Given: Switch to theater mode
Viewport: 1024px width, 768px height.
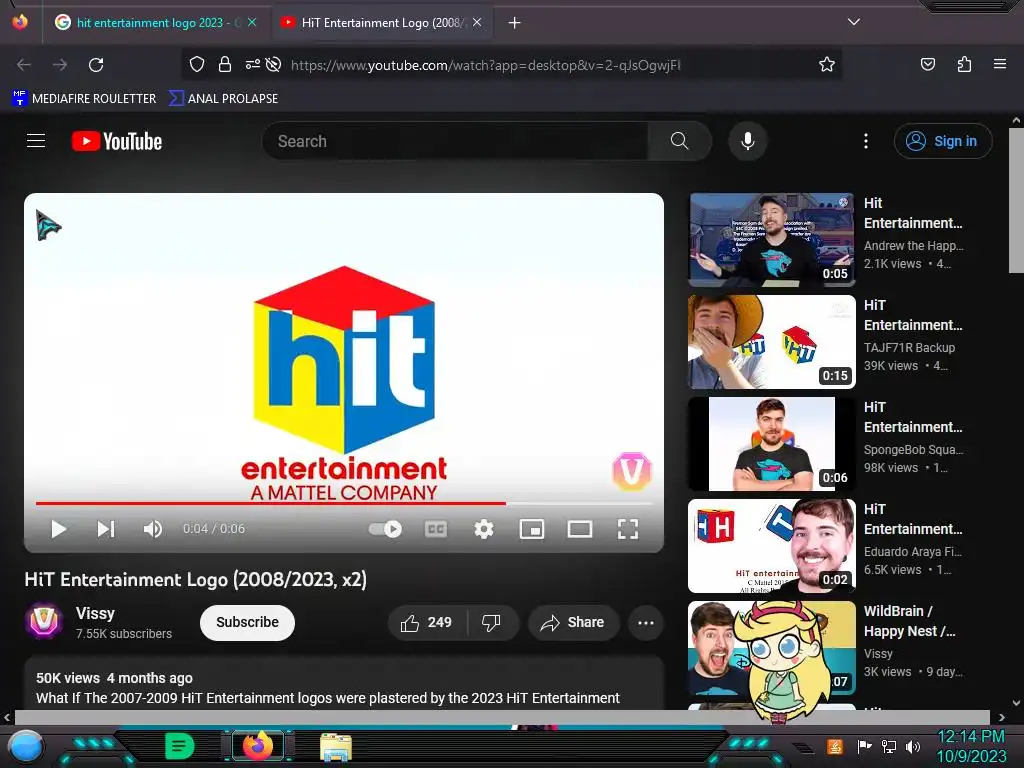Looking at the screenshot, I should (579, 529).
